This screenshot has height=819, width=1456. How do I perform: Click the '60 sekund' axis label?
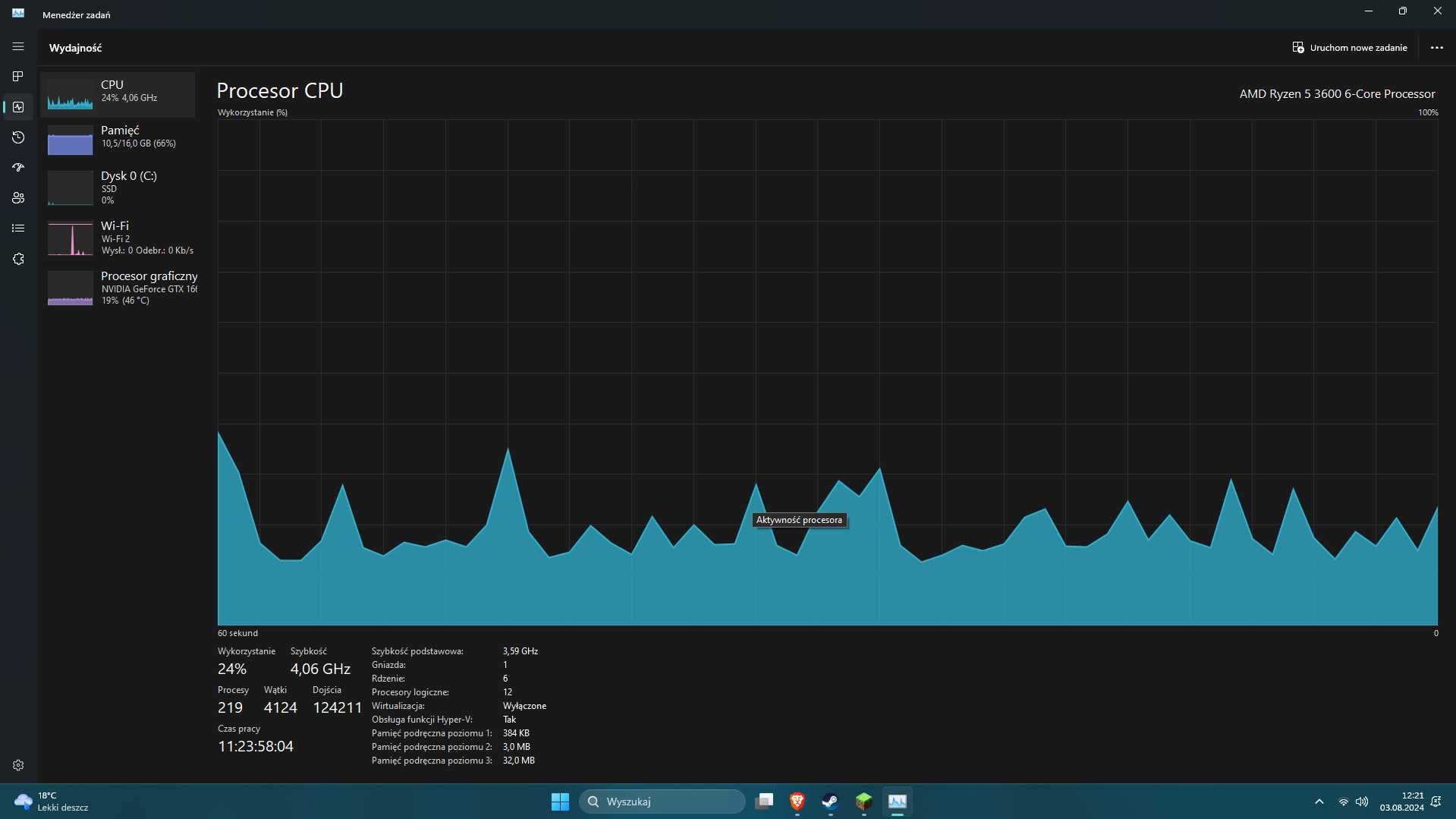[237, 633]
